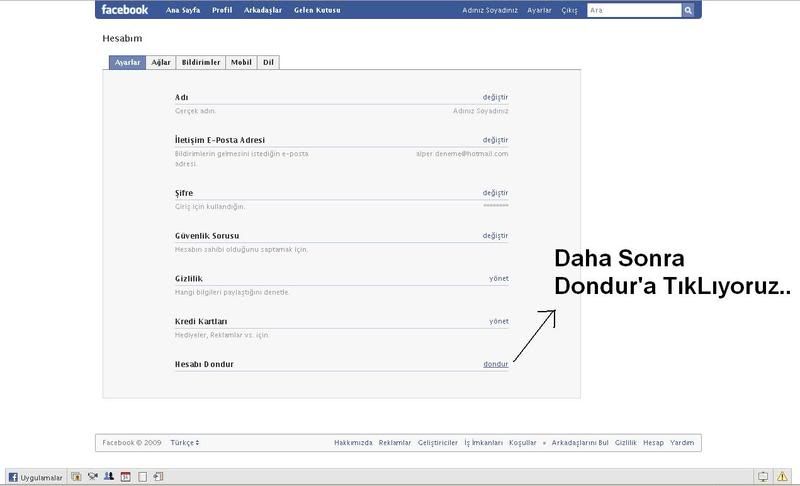The height and width of the screenshot is (486, 800).
Task: Open Gizlilik link in the footer
Action: (x=626, y=443)
